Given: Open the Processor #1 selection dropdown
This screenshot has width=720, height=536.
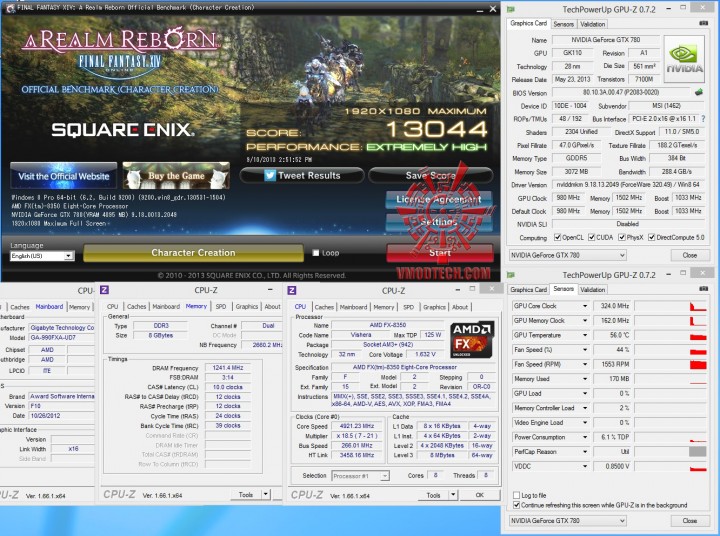Looking at the screenshot, I should (360, 476).
